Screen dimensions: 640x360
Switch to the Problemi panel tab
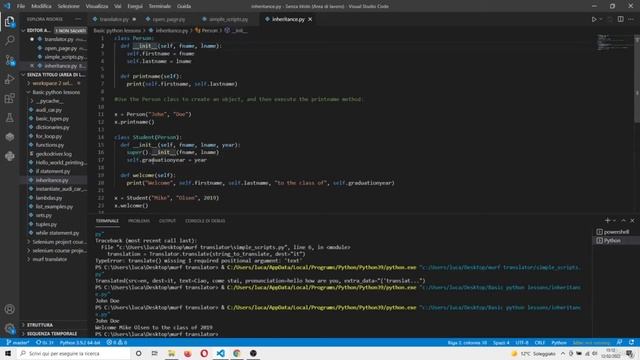point(139,221)
